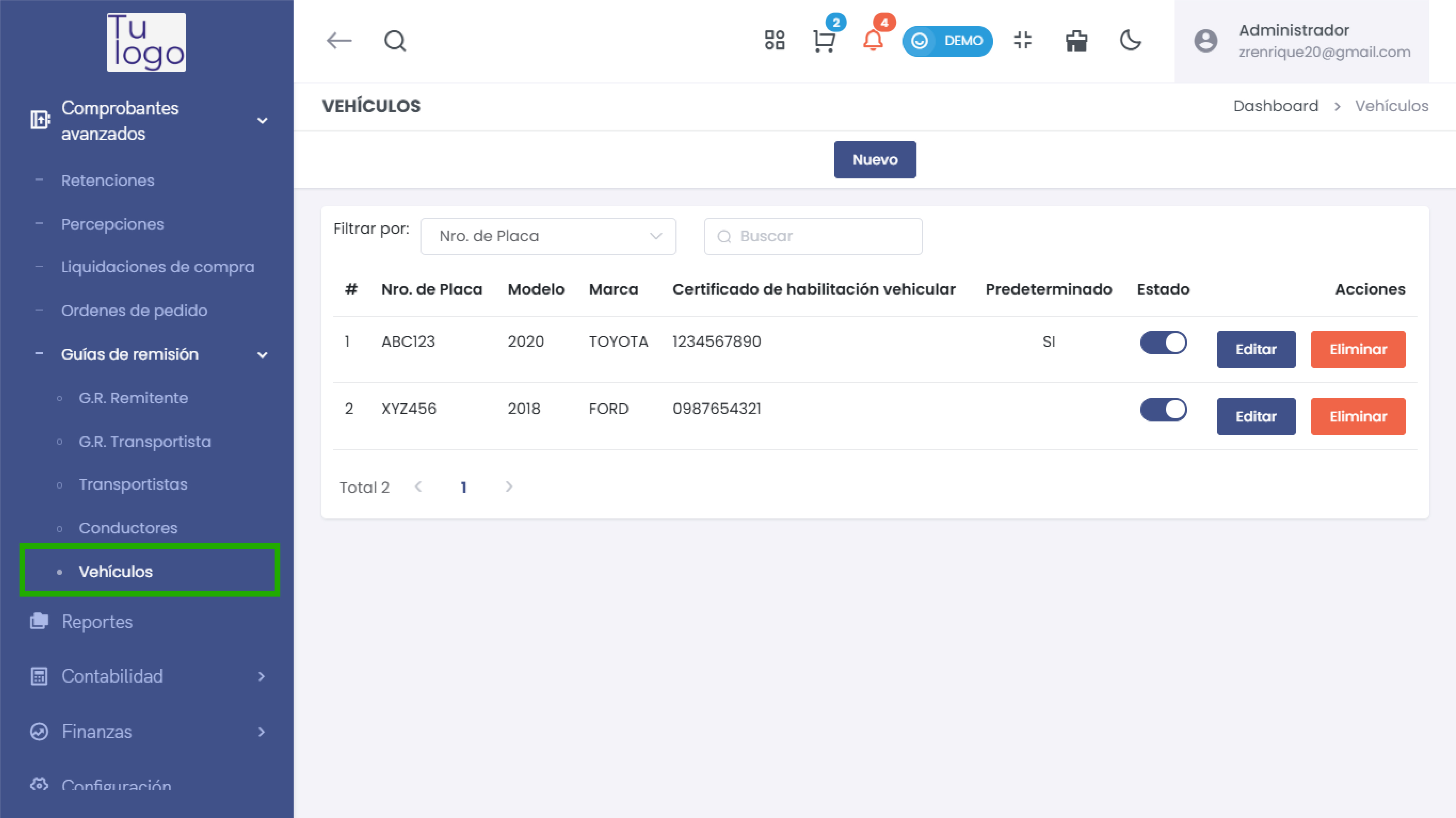Toggle Estado switch for XYZ456
Image resolution: width=1456 pixels, height=818 pixels.
point(1163,410)
